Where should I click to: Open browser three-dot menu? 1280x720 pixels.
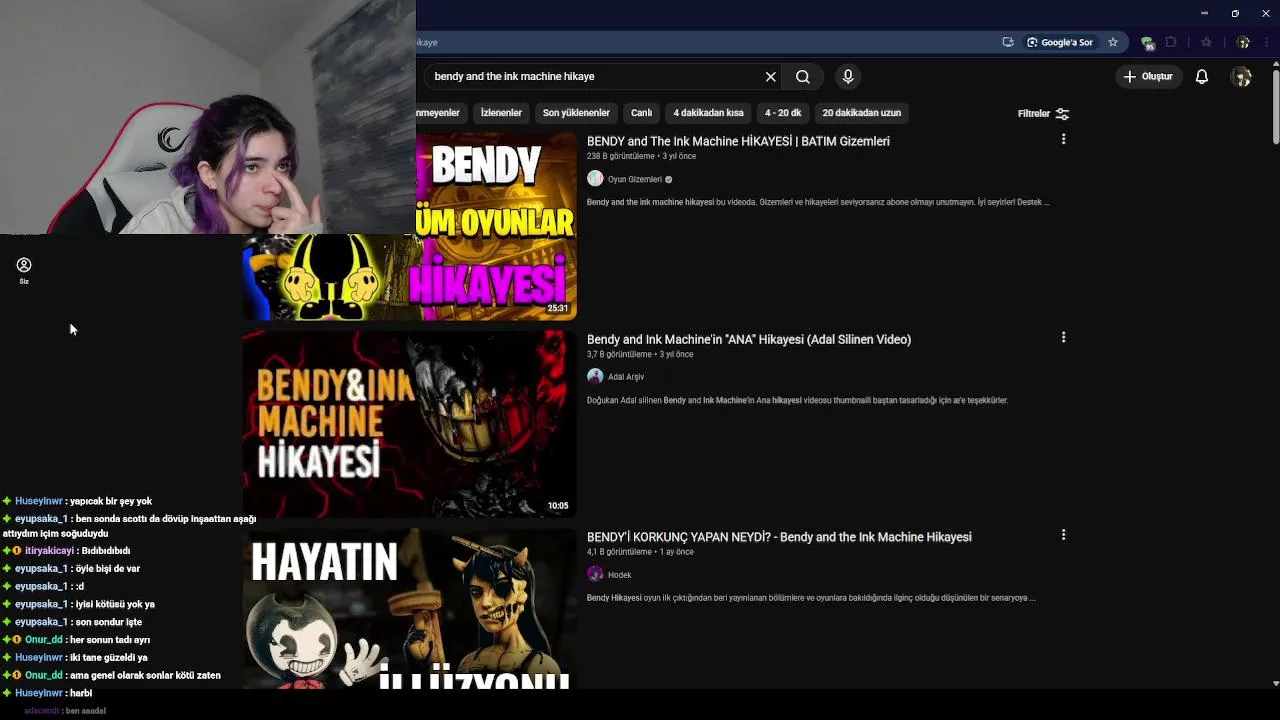(x=1266, y=42)
